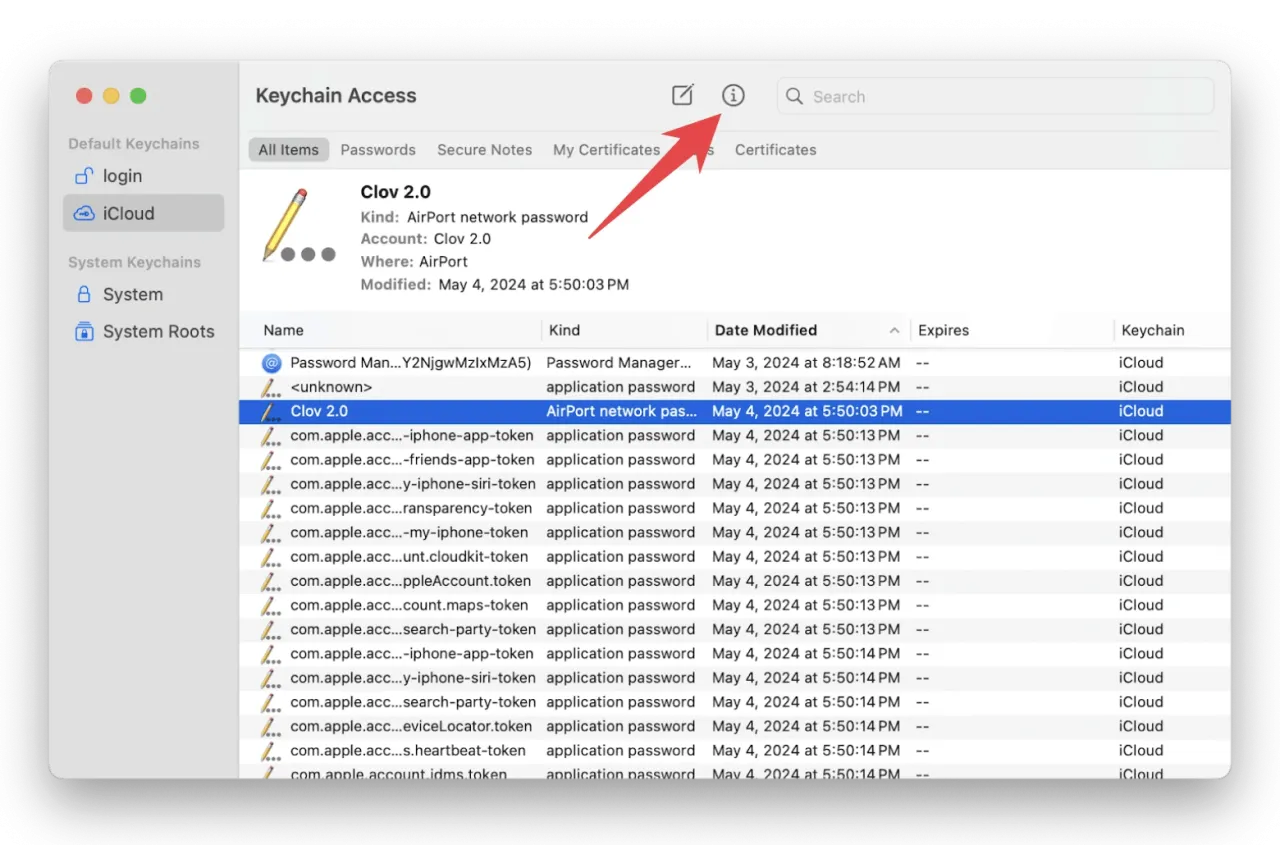
Task: Open the Secure Notes tab
Action: (x=484, y=149)
